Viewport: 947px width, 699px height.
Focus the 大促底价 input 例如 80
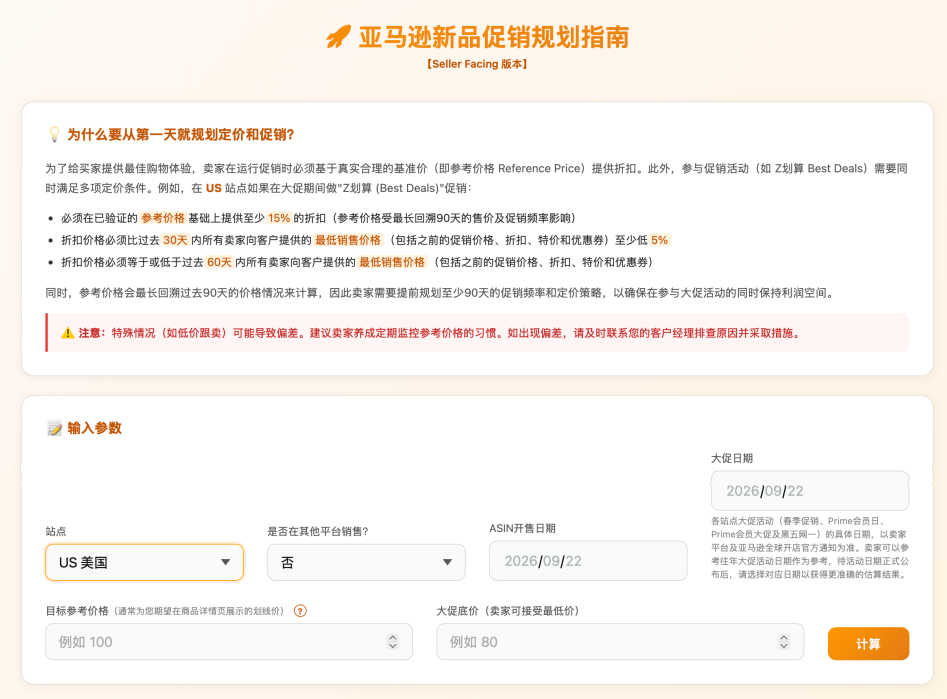tap(620, 642)
